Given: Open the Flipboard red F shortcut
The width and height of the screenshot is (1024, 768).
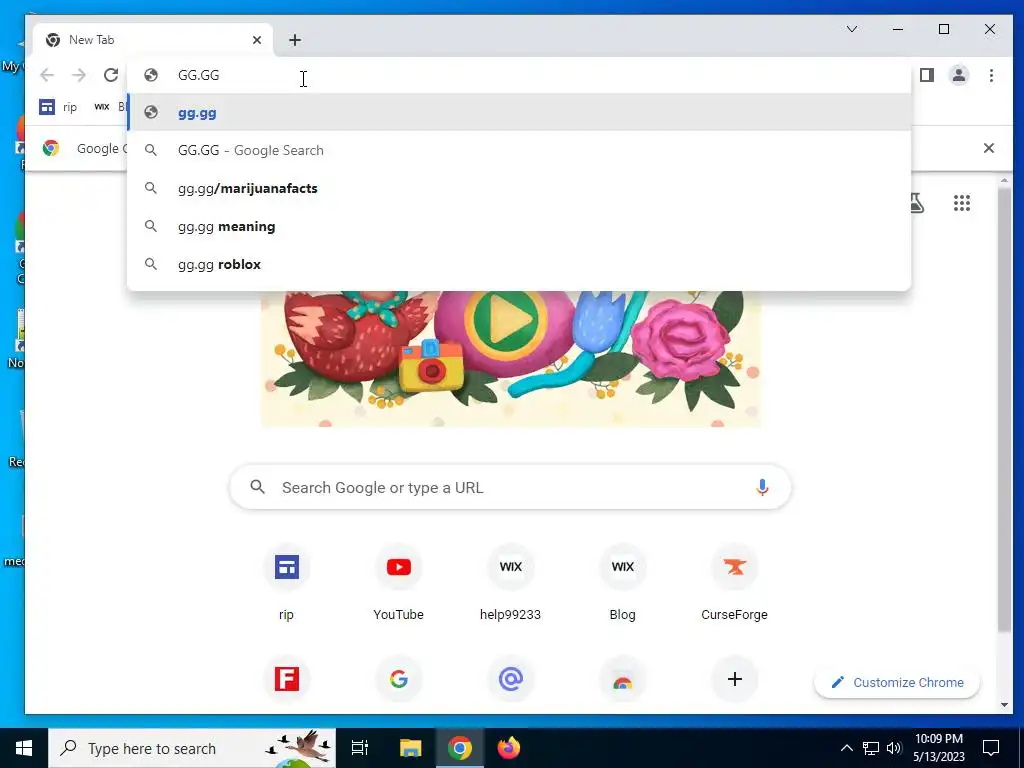Looking at the screenshot, I should [287, 679].
